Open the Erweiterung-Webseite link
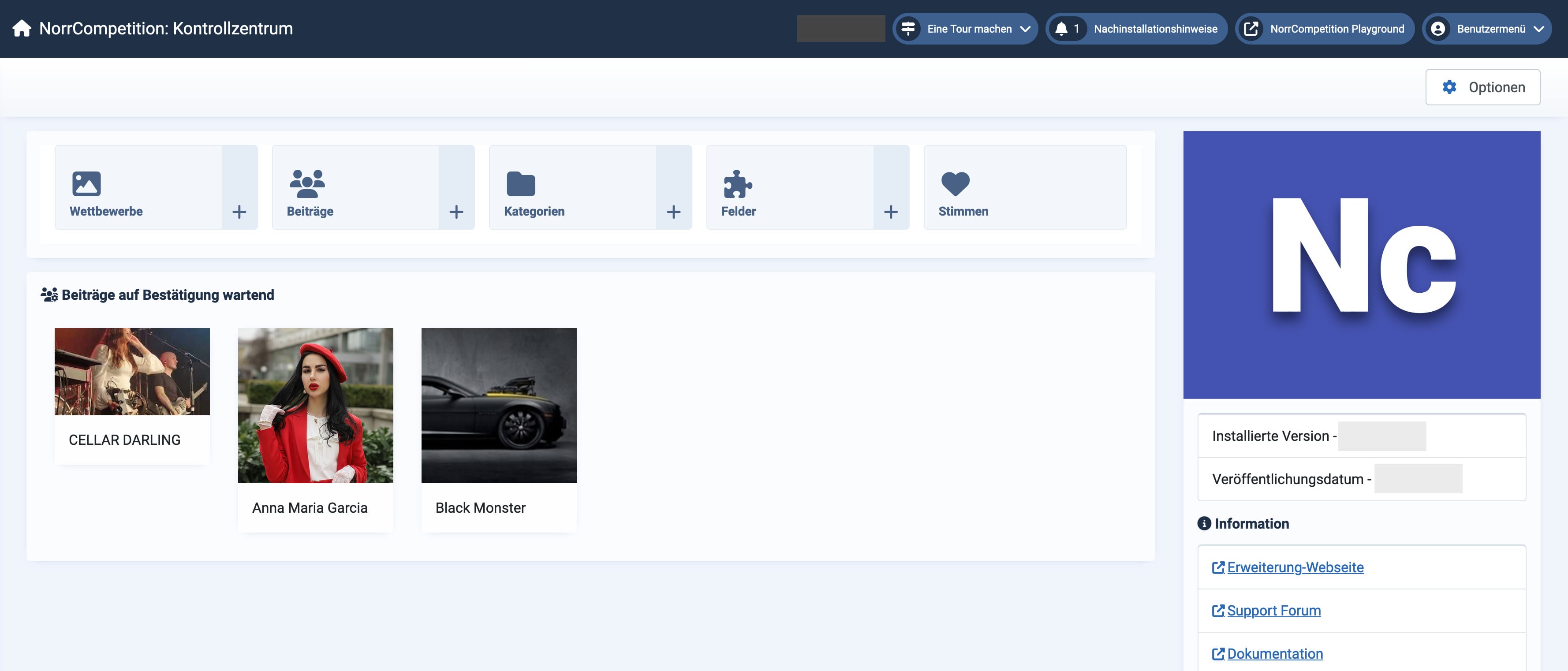Screen dimensions: 1568x671 [x=1295, y=567]
